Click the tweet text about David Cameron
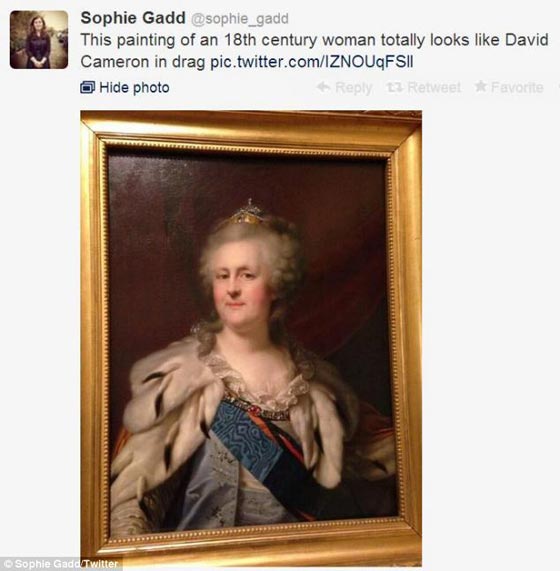 click(x=314, y=51)
